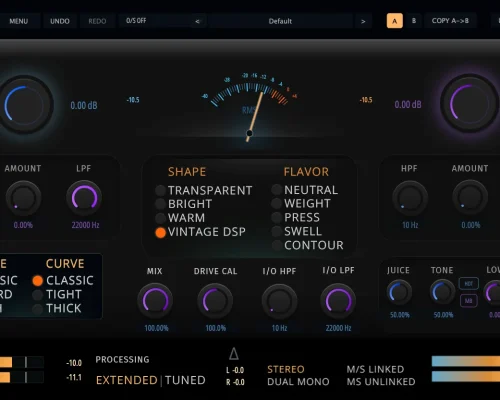
Task: Select MS UNLINKED mode
Action: [x=381, y=382]
